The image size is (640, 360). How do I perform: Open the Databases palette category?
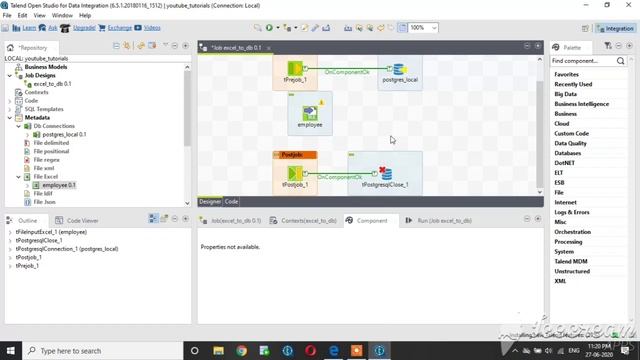point(567,153)
